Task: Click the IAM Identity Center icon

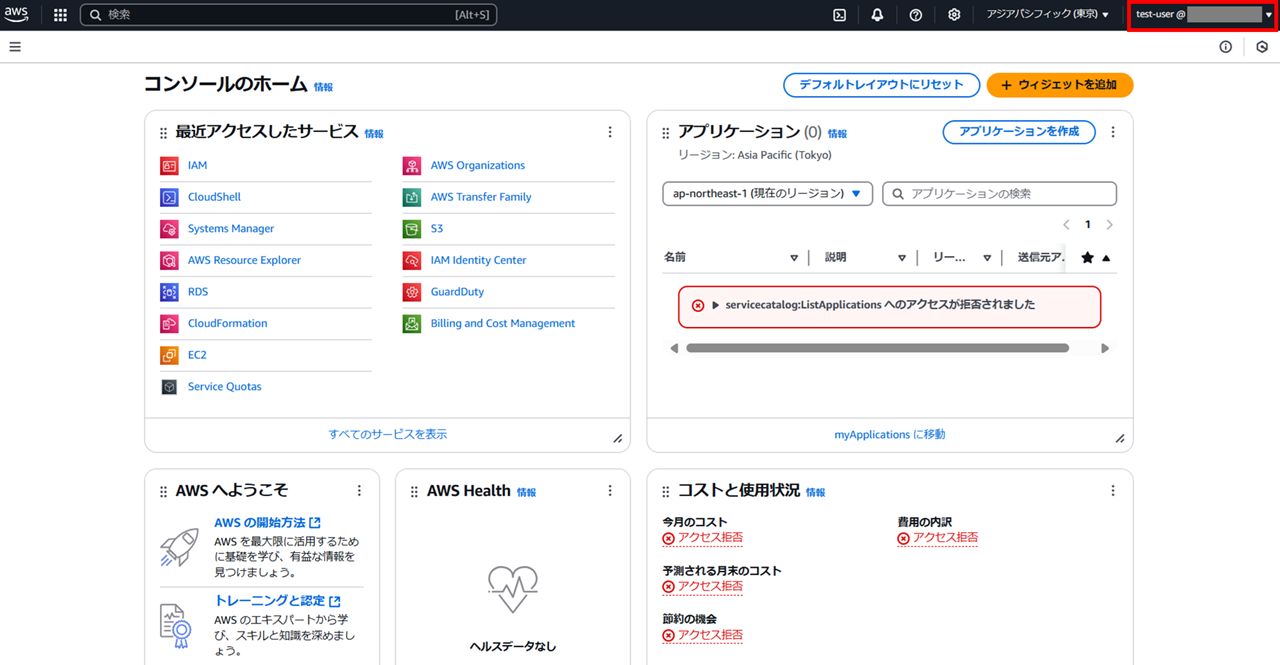Action: click(412, 261)
